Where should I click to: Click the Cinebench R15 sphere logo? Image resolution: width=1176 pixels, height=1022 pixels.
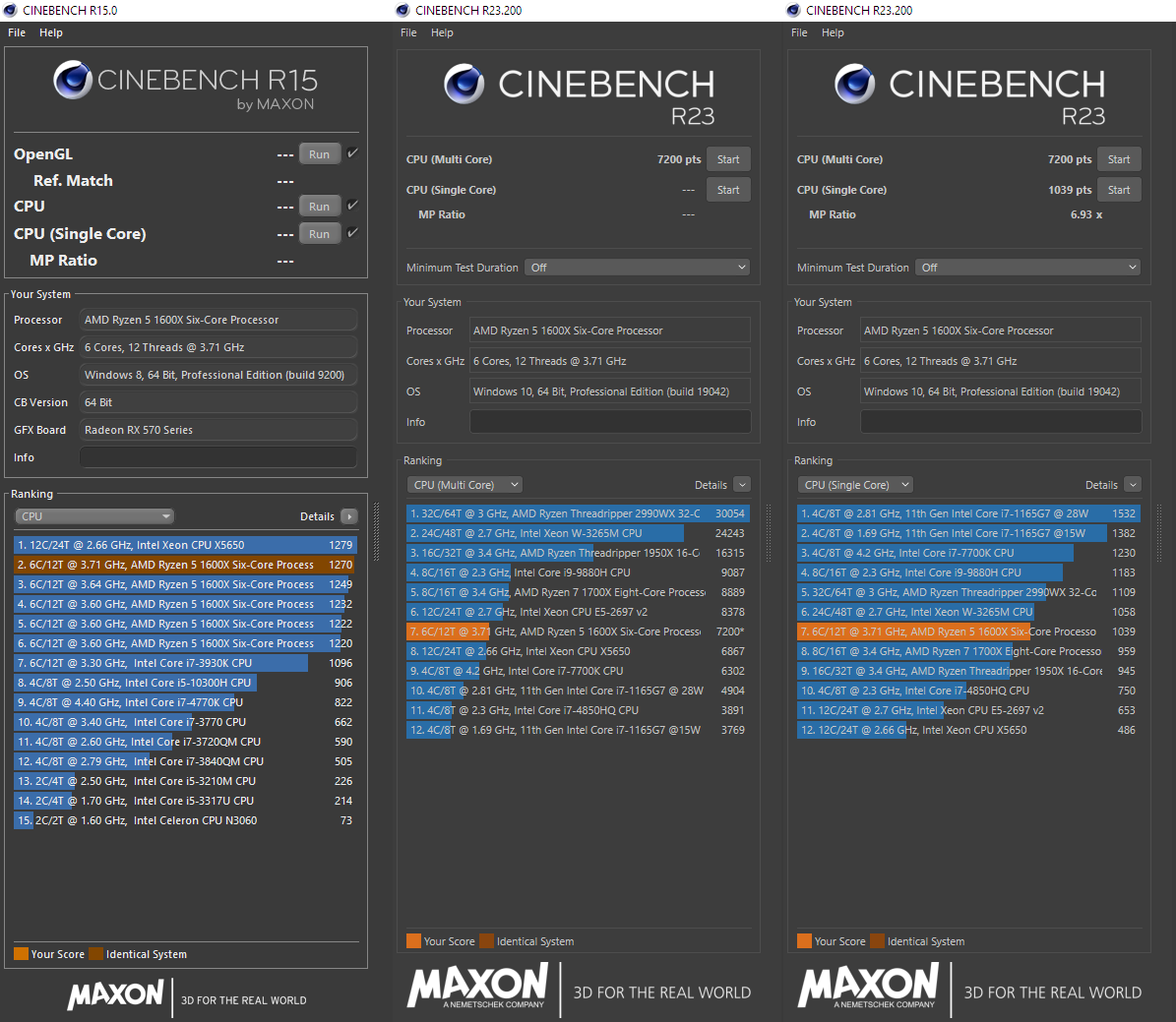[73, 80]
